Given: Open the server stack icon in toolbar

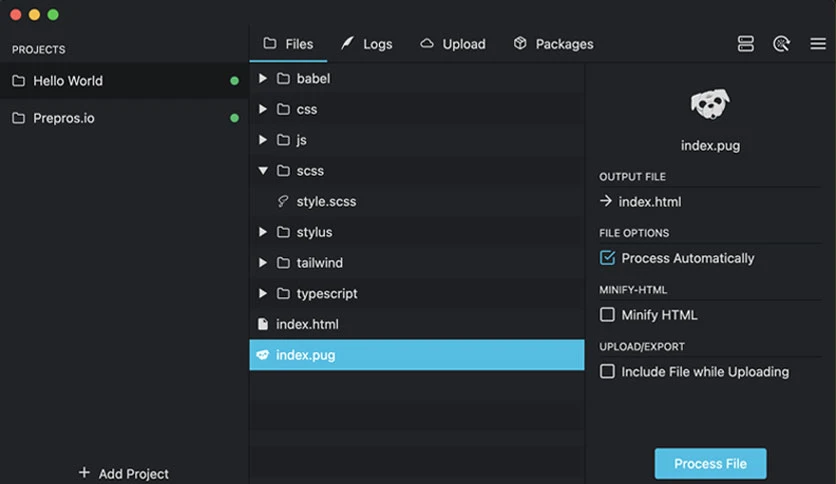Looking at the screenshot, I should pyautogui.click(x=745, y=44).
